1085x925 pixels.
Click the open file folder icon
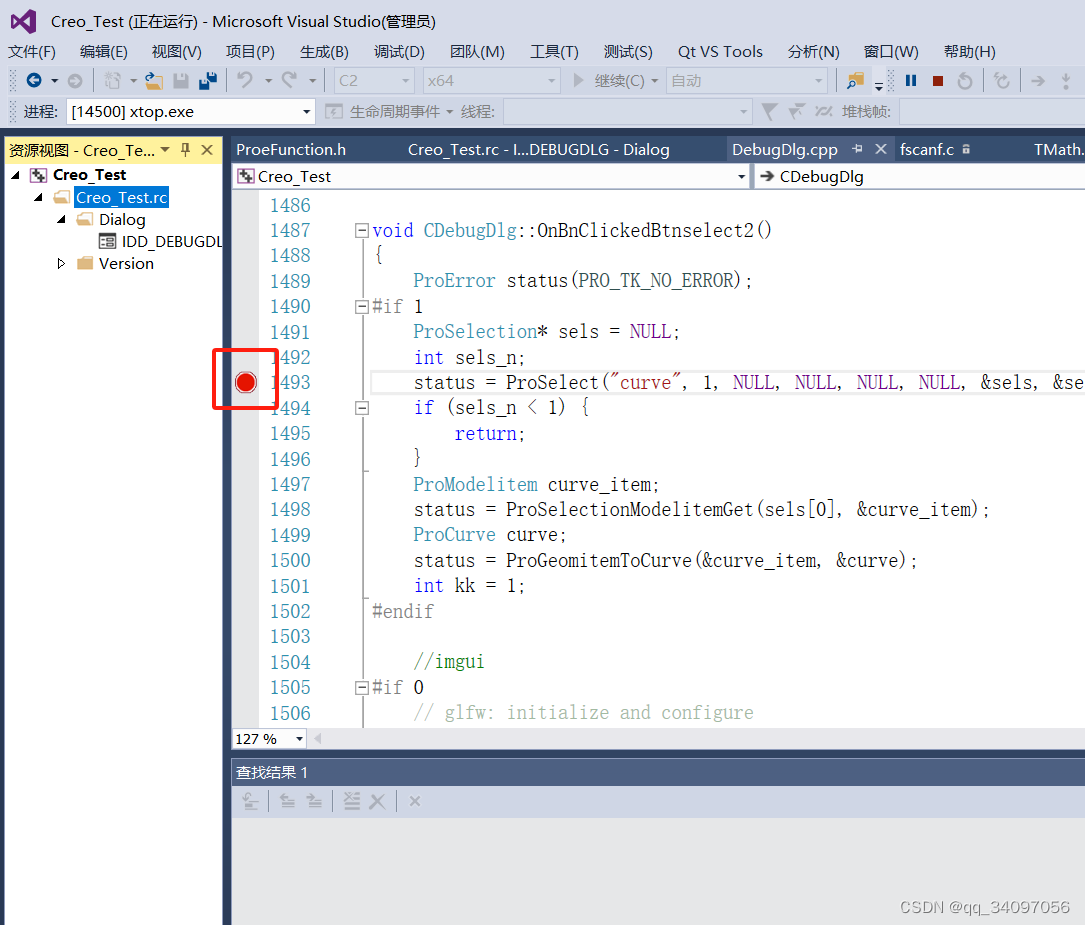point(154,81)
